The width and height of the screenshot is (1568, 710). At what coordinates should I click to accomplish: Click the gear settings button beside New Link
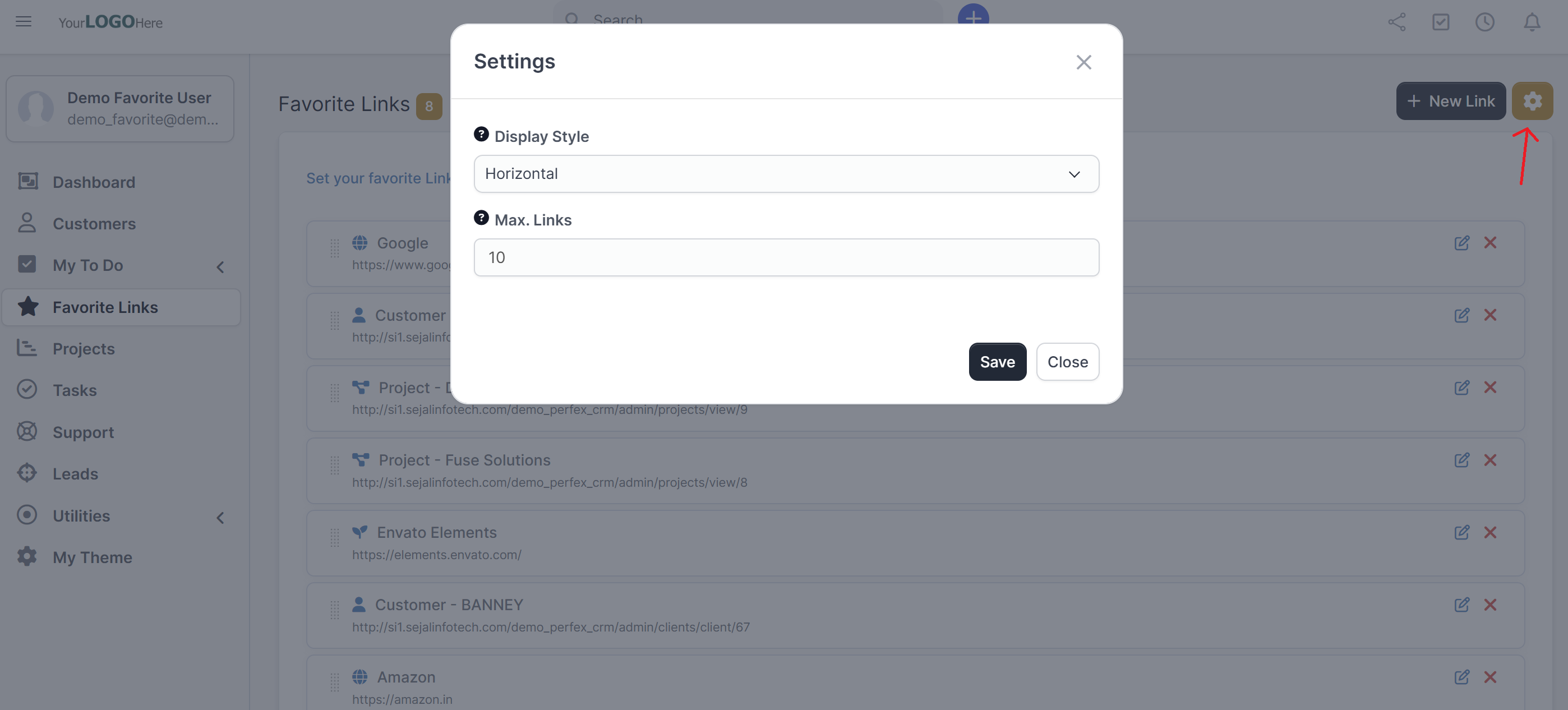point(1532,101)
